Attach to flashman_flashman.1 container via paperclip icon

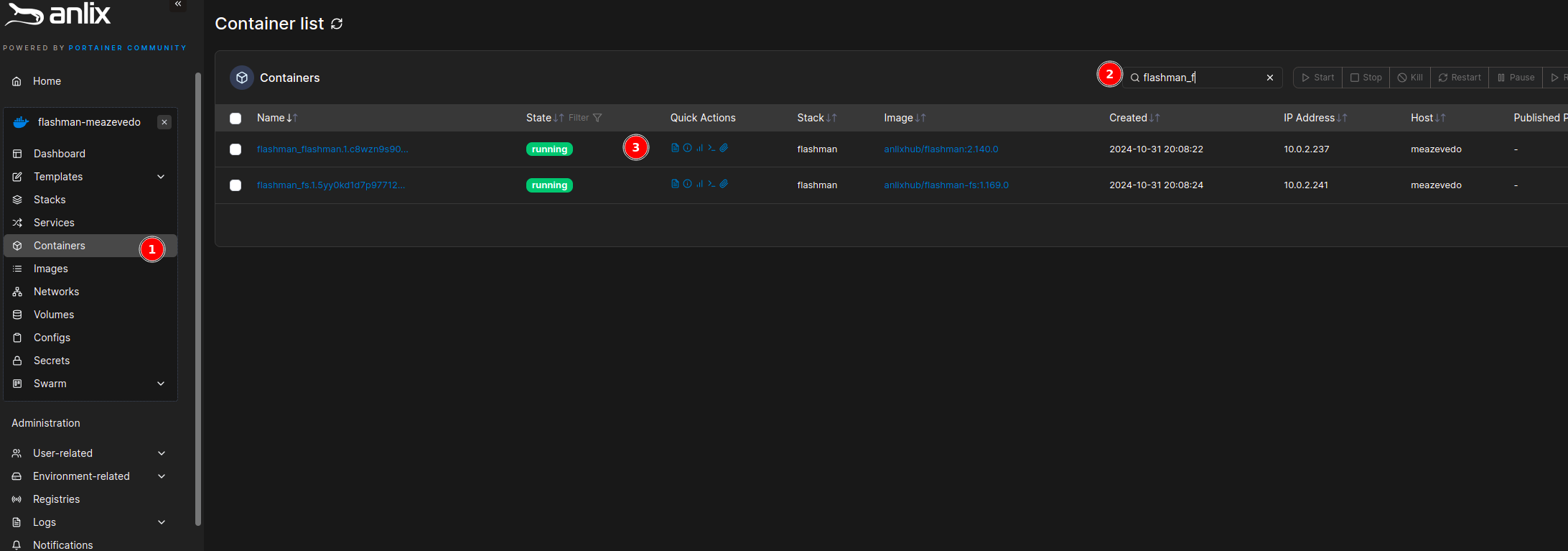coord(724,148)
